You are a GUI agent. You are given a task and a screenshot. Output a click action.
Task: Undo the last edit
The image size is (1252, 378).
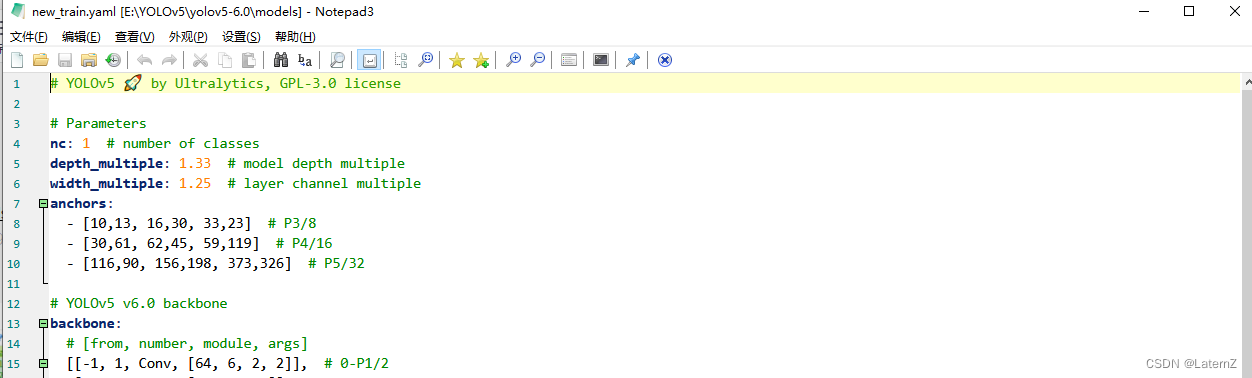145,60
